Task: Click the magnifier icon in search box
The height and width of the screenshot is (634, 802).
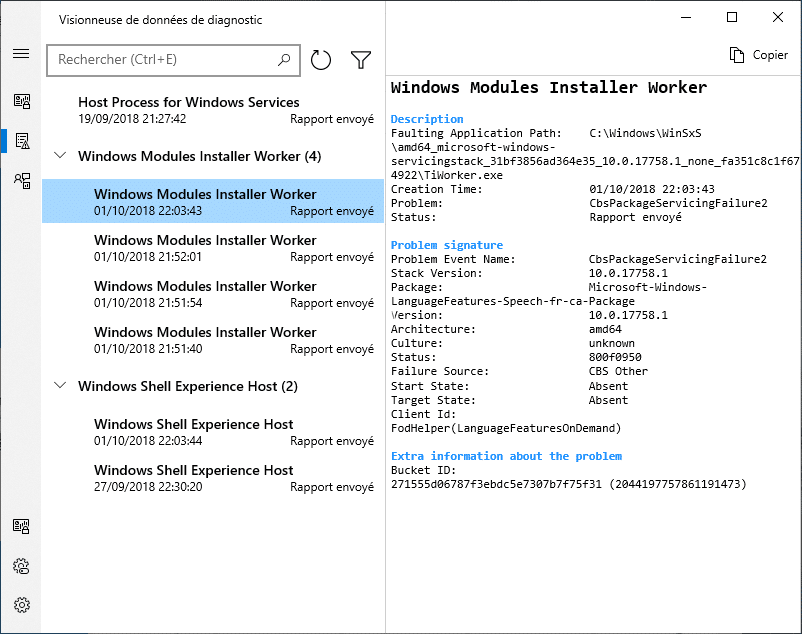Action: click(x=285, y=60)
